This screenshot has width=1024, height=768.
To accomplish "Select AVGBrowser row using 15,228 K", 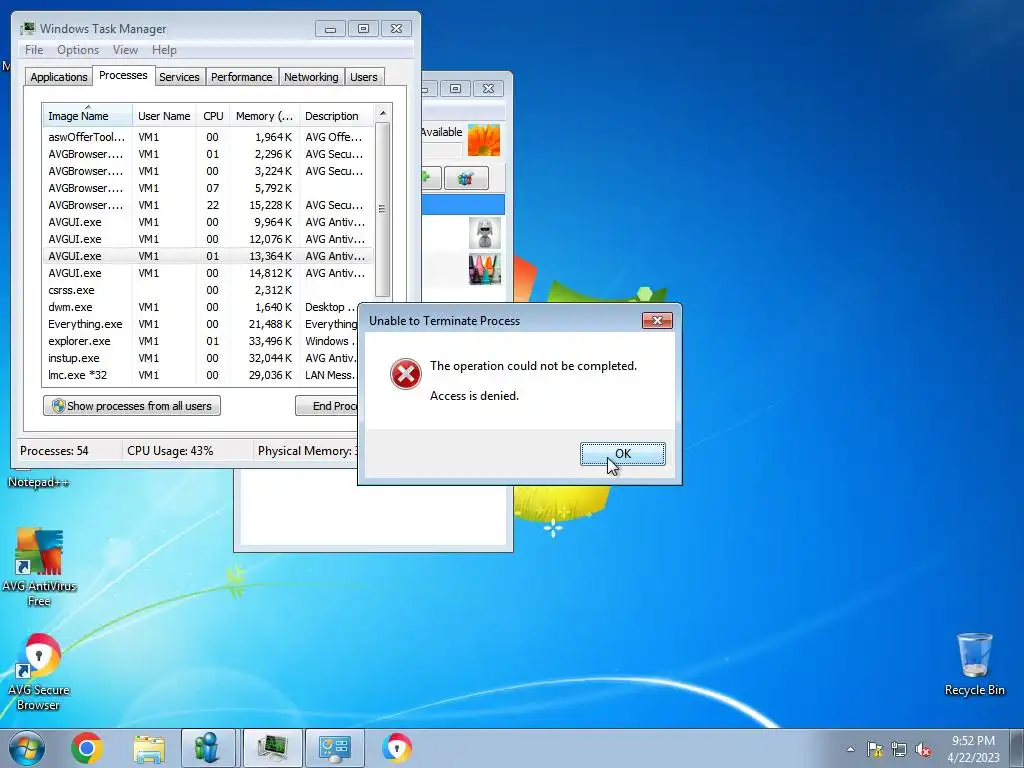I will [208, 205].
